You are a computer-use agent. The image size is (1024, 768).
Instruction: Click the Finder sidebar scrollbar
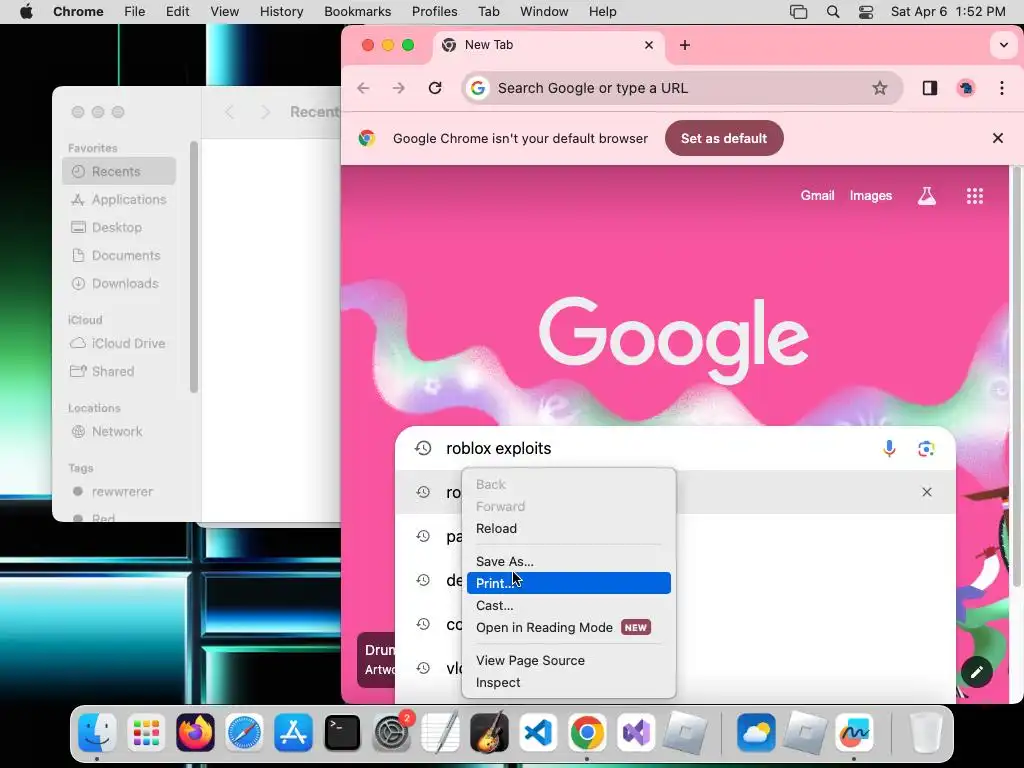(x=193, y=267)
